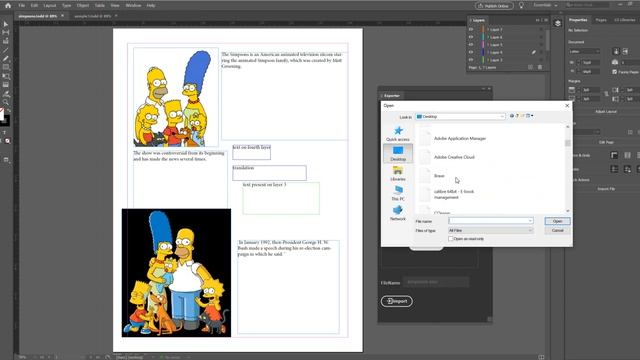The width and height of the screenshot is (640, 360).
Task: Click the Layer 4 color swatch
Action: pos(482,52)
